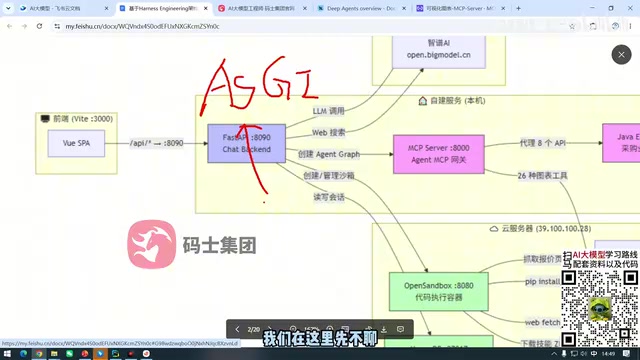
Task: Click the OpenSandbox :8080 node
Action: 439,291
